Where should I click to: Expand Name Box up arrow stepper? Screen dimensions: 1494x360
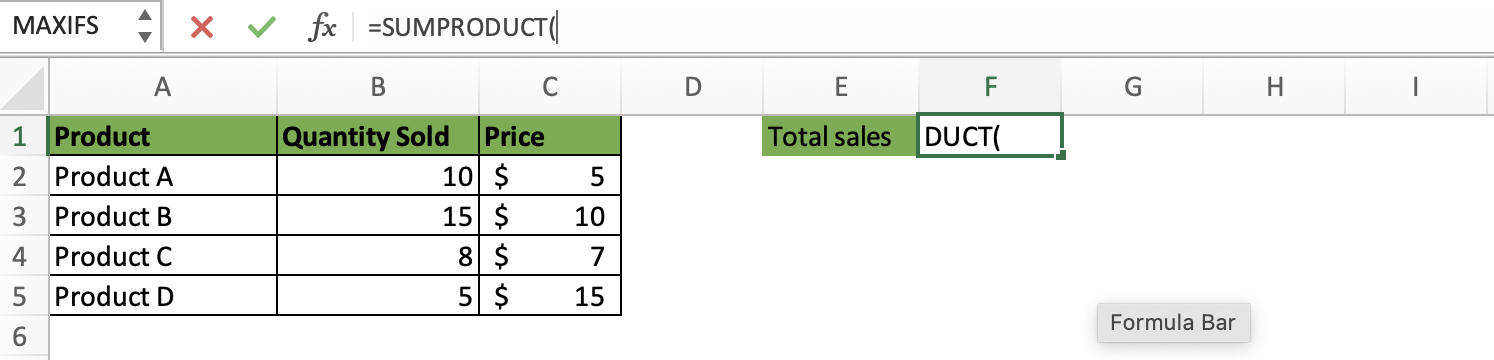pyautogui.click(x=145, y=17)
